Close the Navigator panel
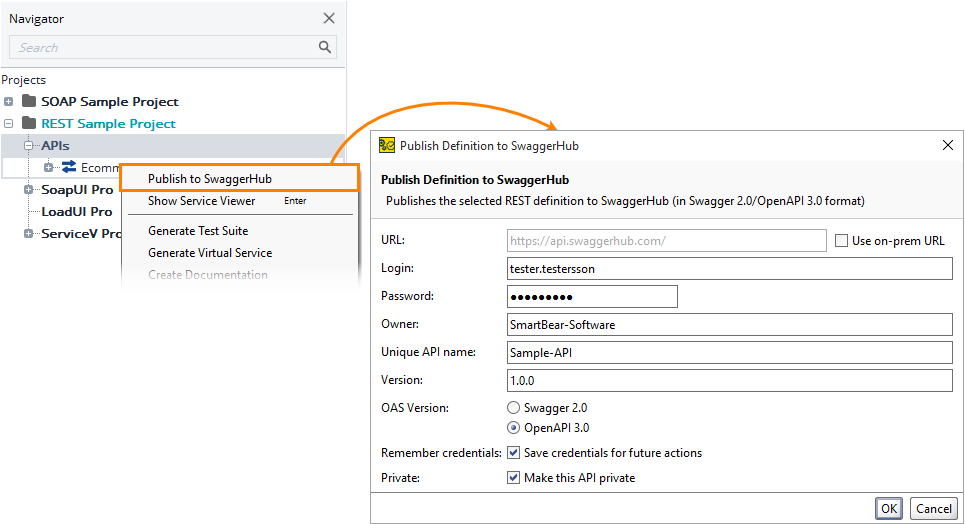 pyautogui.click(x=329, y=18)
